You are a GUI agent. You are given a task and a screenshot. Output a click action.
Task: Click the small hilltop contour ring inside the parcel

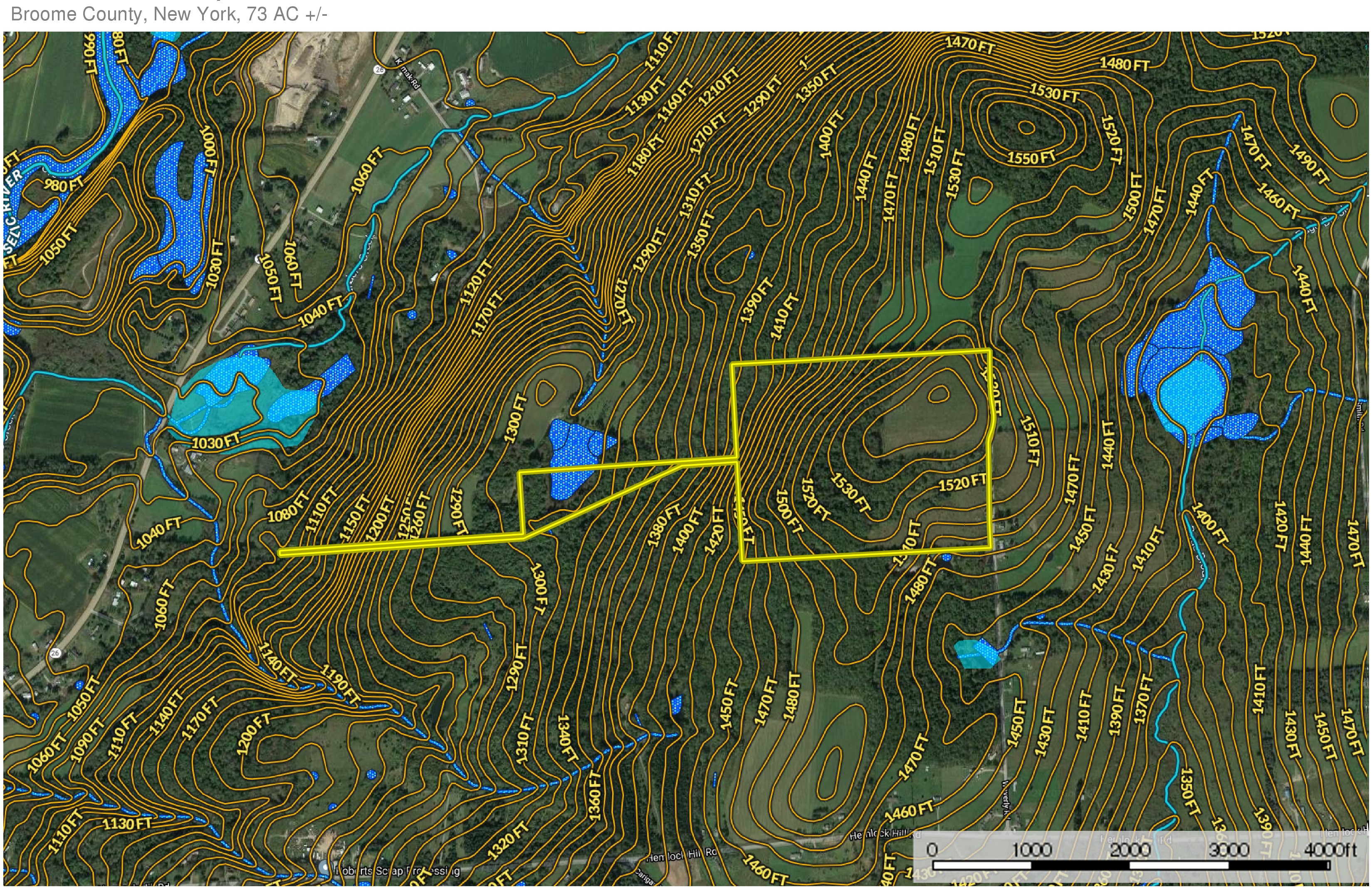tap(939, 394)
